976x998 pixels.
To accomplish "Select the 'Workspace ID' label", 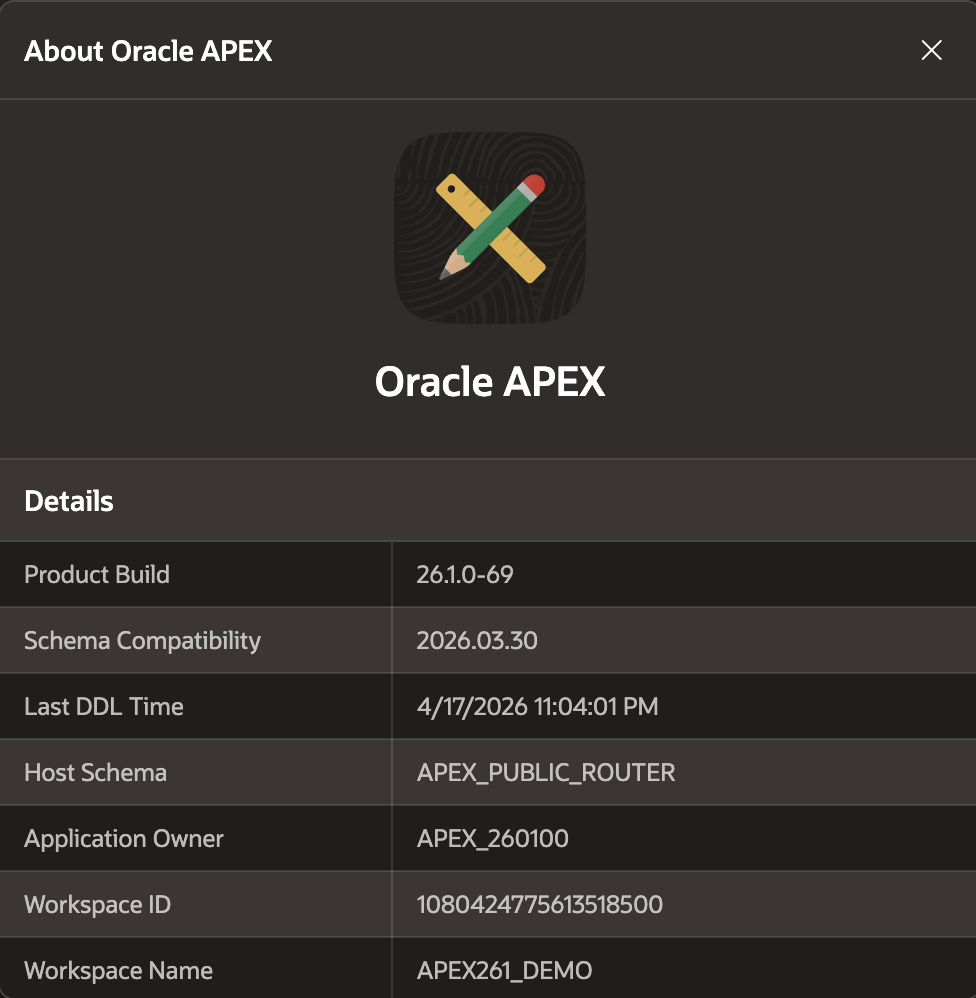I will (97, 904).
